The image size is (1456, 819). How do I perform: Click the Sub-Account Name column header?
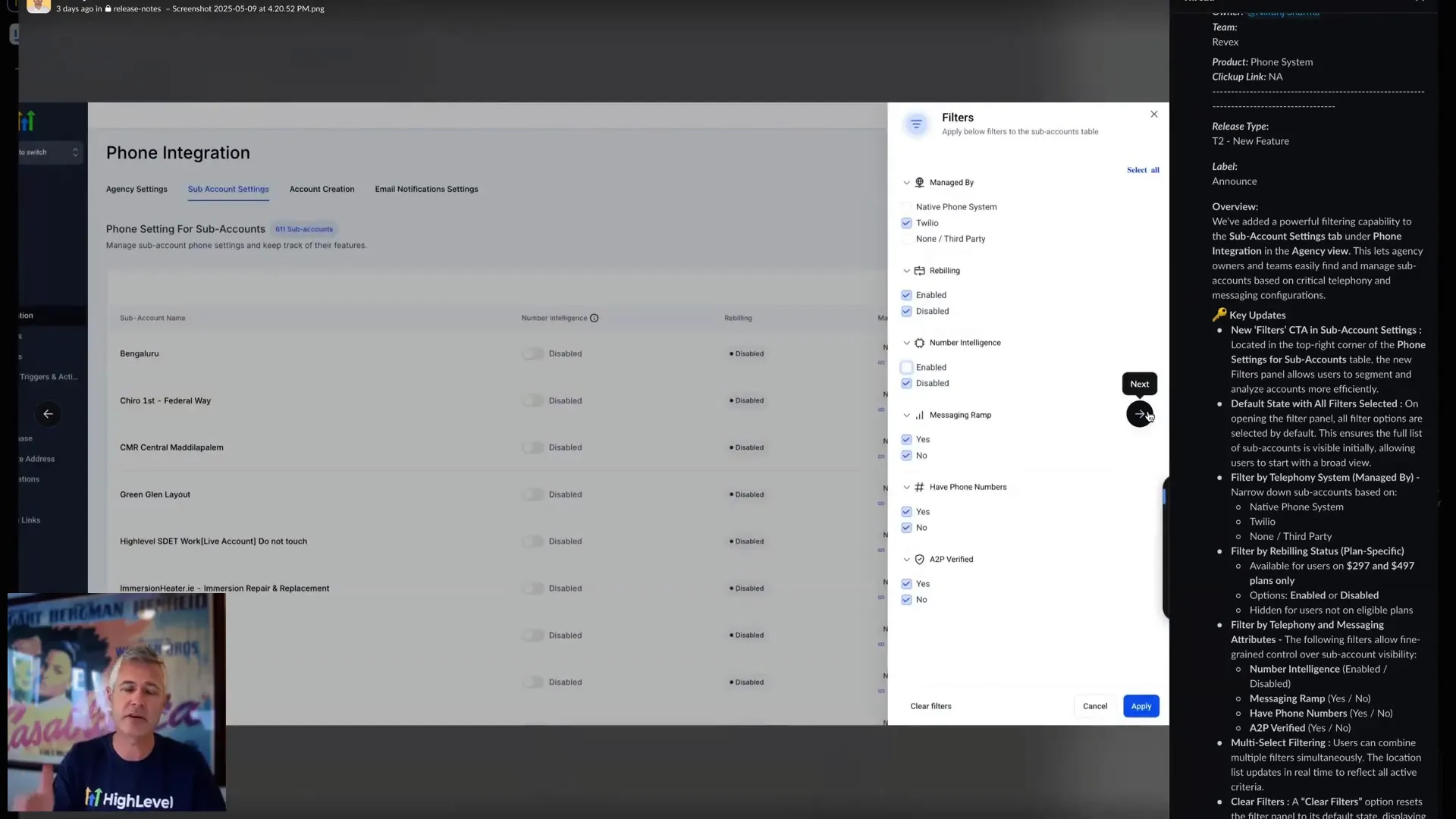click(152, 318)
